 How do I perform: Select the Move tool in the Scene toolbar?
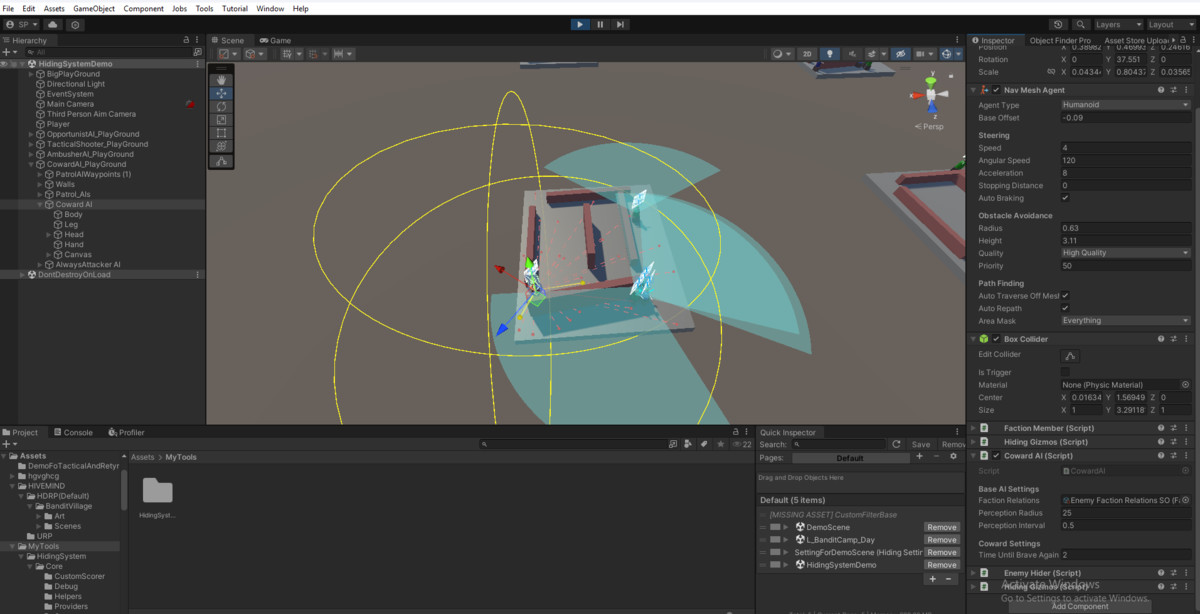(x=221, y=93)
